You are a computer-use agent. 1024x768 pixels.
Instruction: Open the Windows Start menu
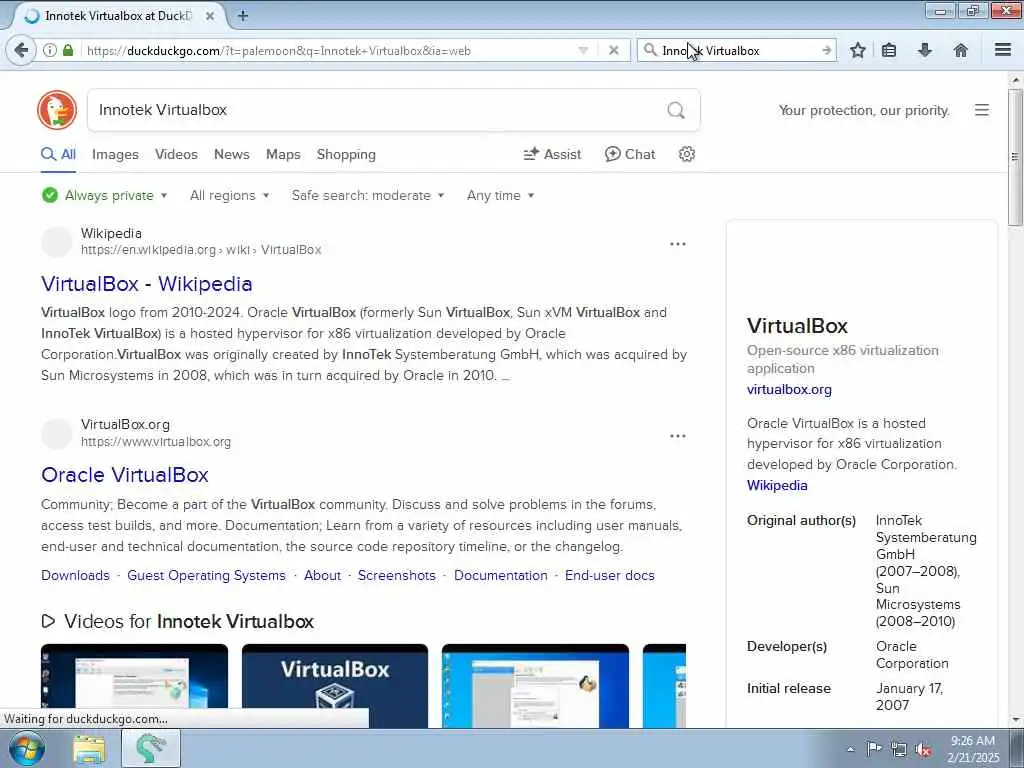pos(27,749)
